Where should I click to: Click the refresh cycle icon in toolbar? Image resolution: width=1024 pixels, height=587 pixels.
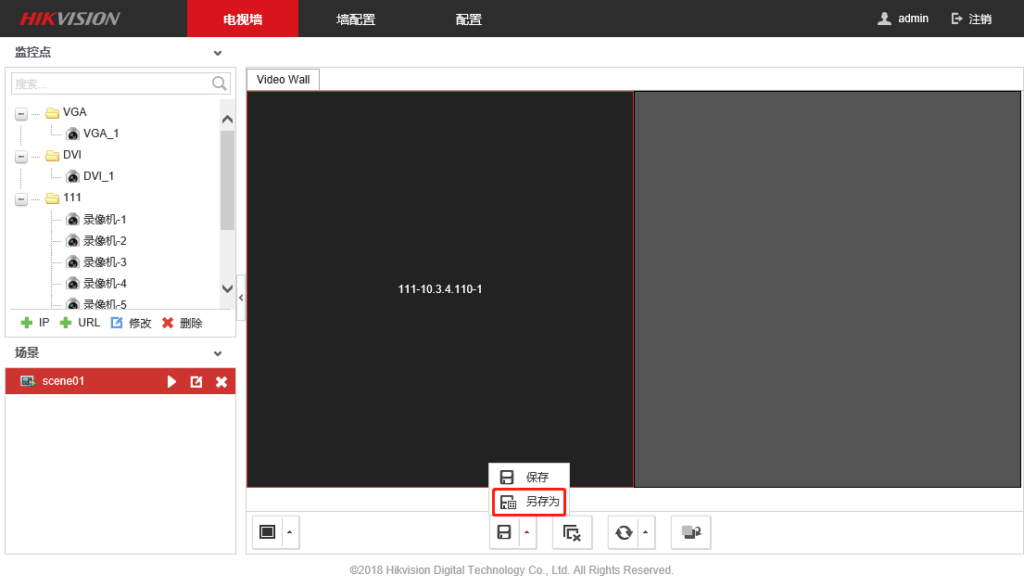click(624, 533)
